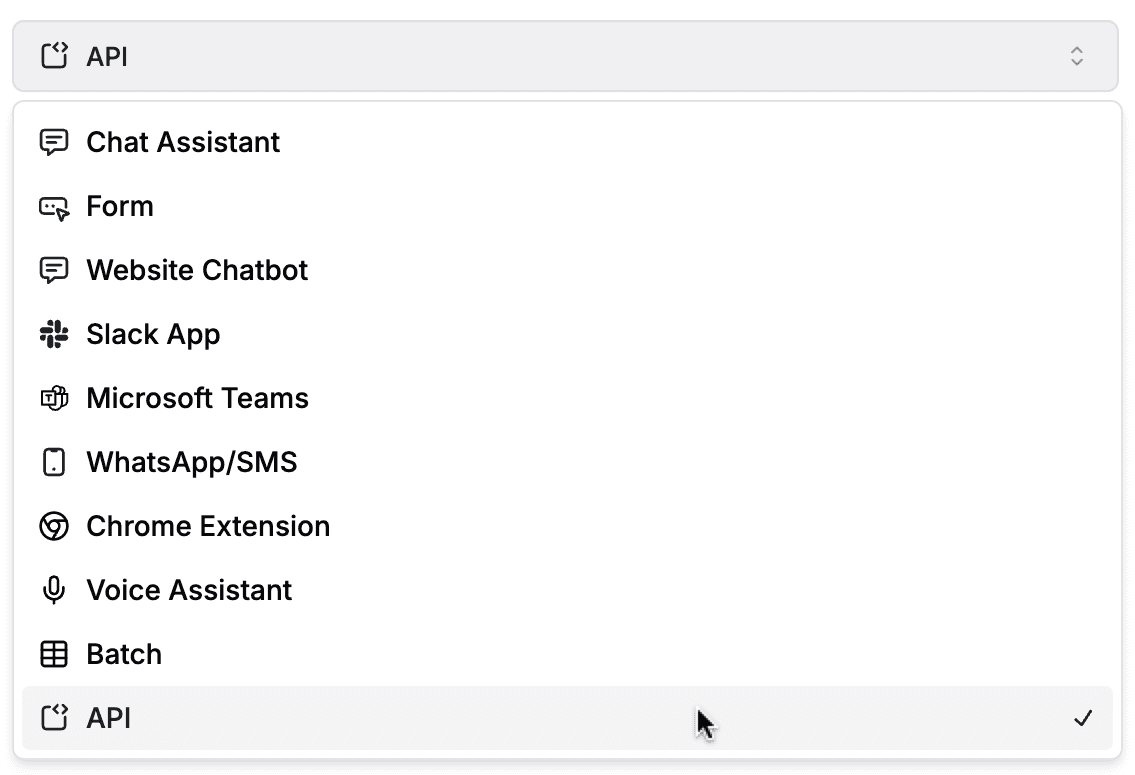Click the API icon in the selector header
The height and width of the screenshot is (775, 1135).
[x=54, y=56]
